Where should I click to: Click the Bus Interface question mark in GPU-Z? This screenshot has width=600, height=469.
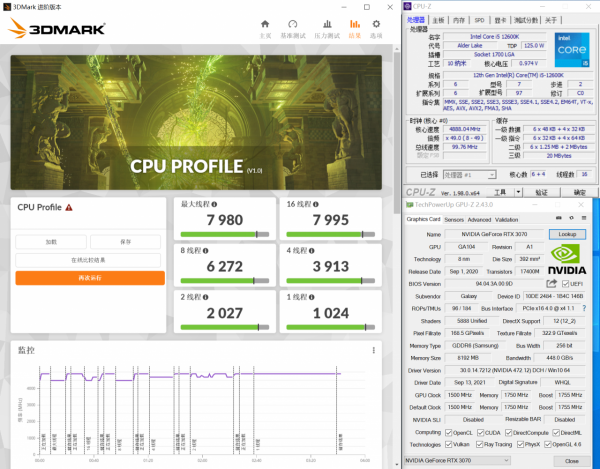584,308
